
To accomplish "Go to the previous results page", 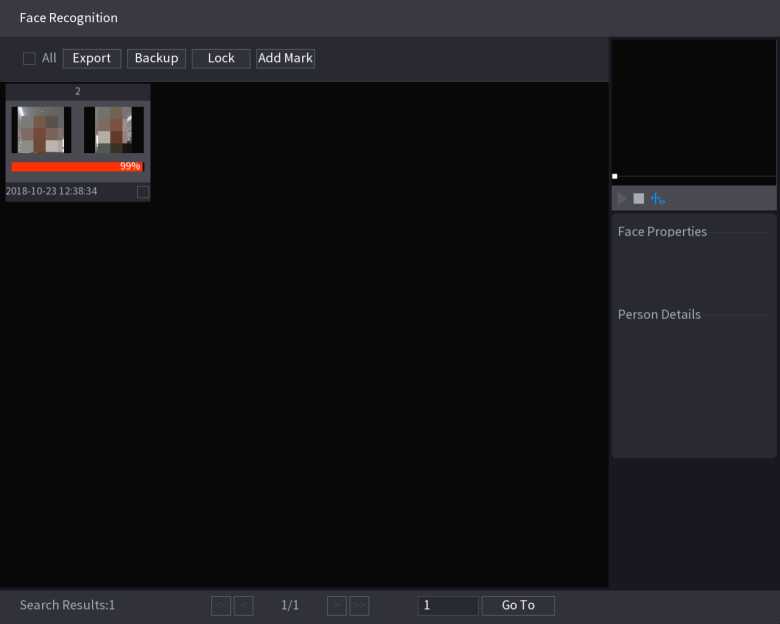I will (x=243, y=605).
